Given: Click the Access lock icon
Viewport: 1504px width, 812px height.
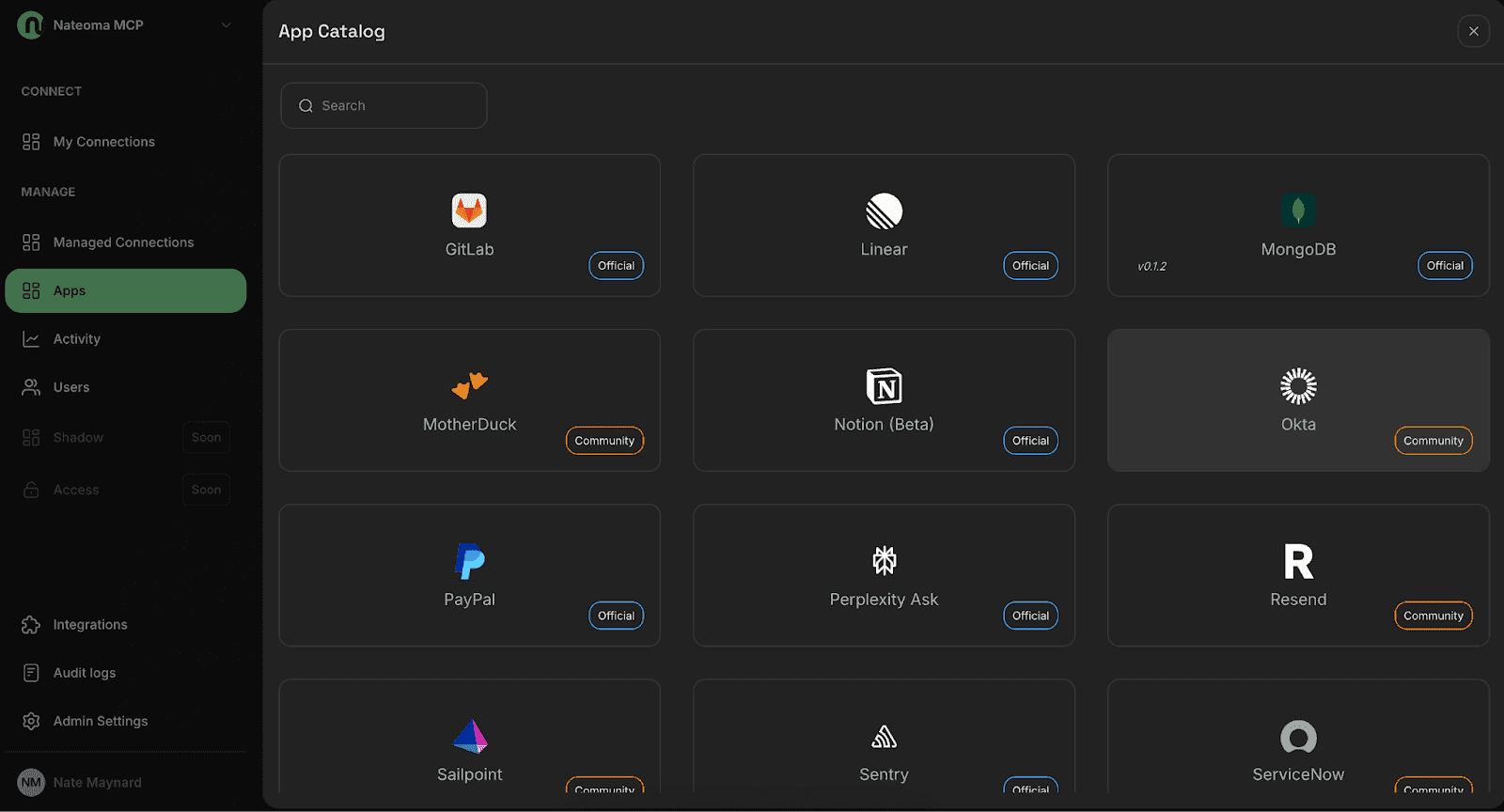Looking at the screenshot, I should pyautogui.click(x=31, y=490).
